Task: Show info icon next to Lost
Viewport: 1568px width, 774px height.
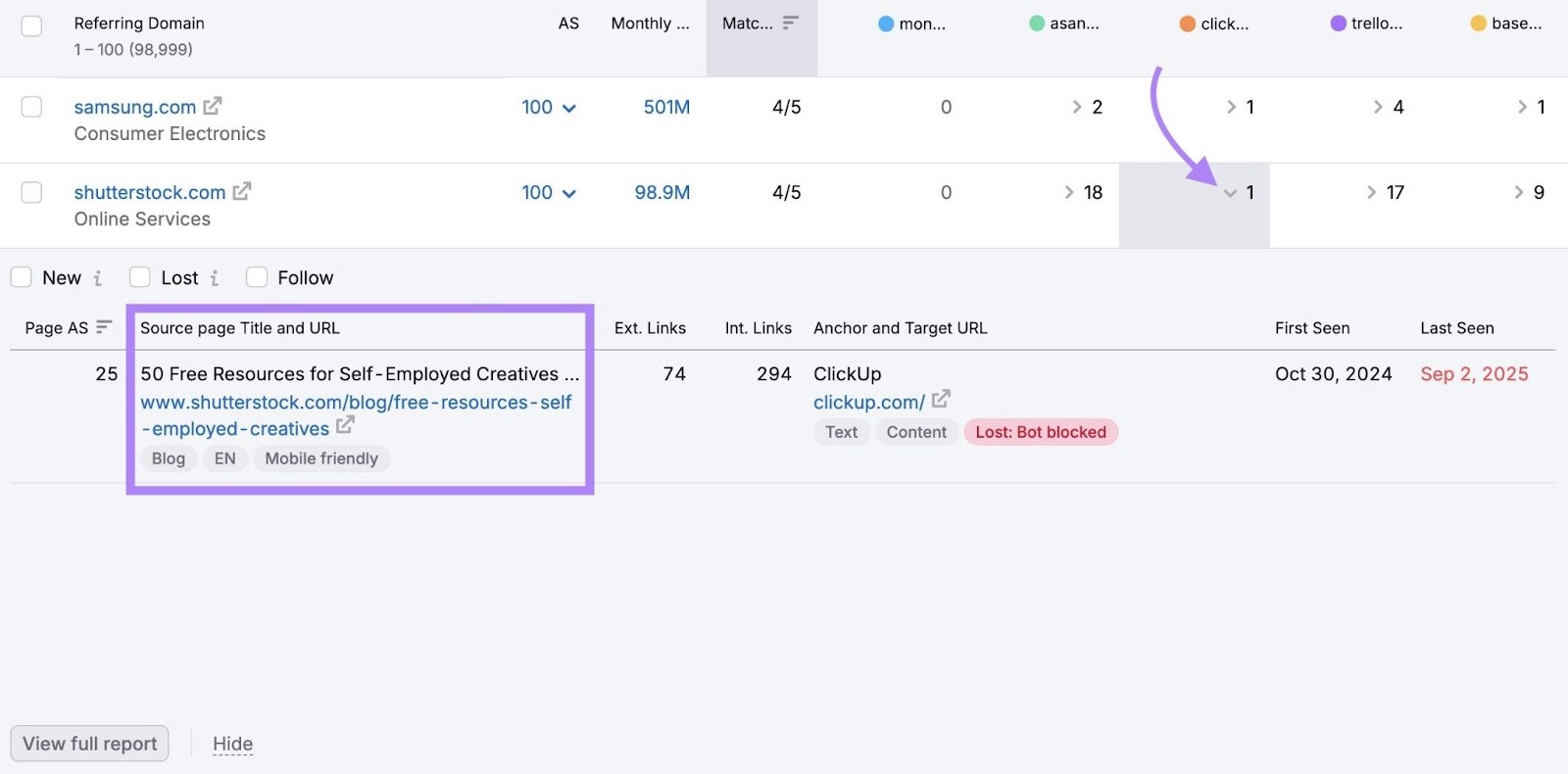Action: pos(214,278)
